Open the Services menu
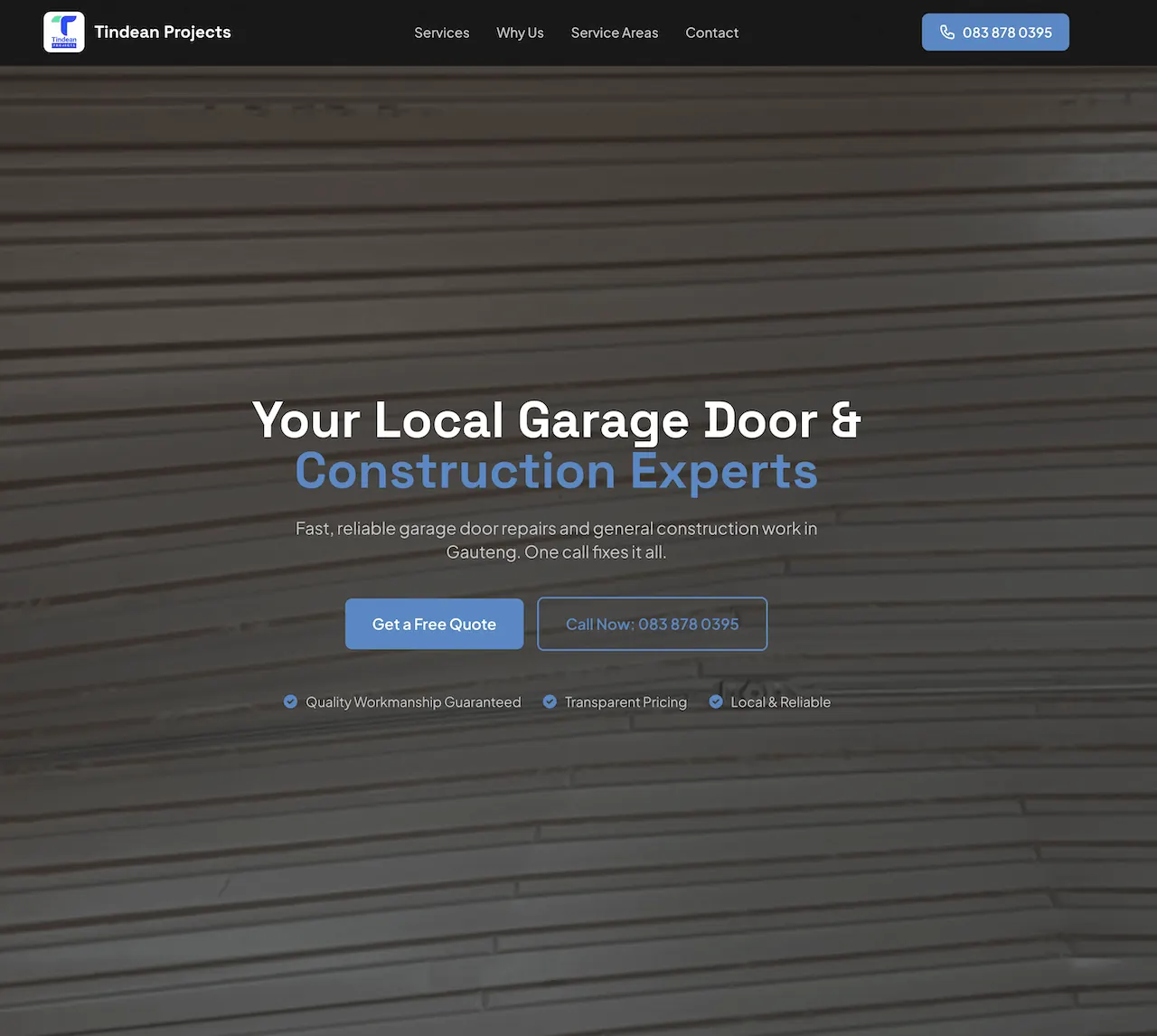This screenshot has width=1157, height=1036. pyautogui.click(x=441, y=33)
